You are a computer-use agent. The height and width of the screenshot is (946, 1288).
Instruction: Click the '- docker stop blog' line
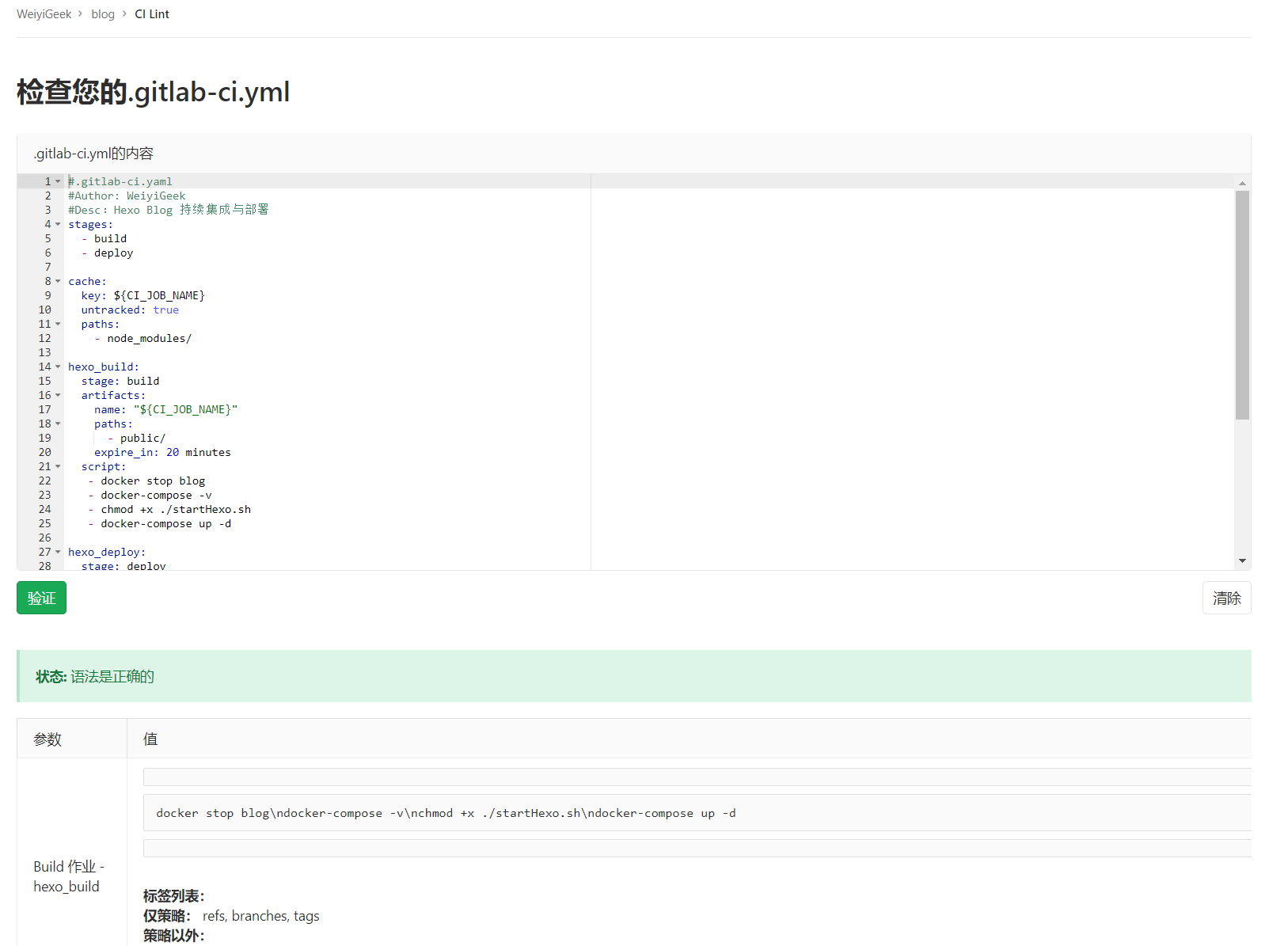tap(146, 481)
